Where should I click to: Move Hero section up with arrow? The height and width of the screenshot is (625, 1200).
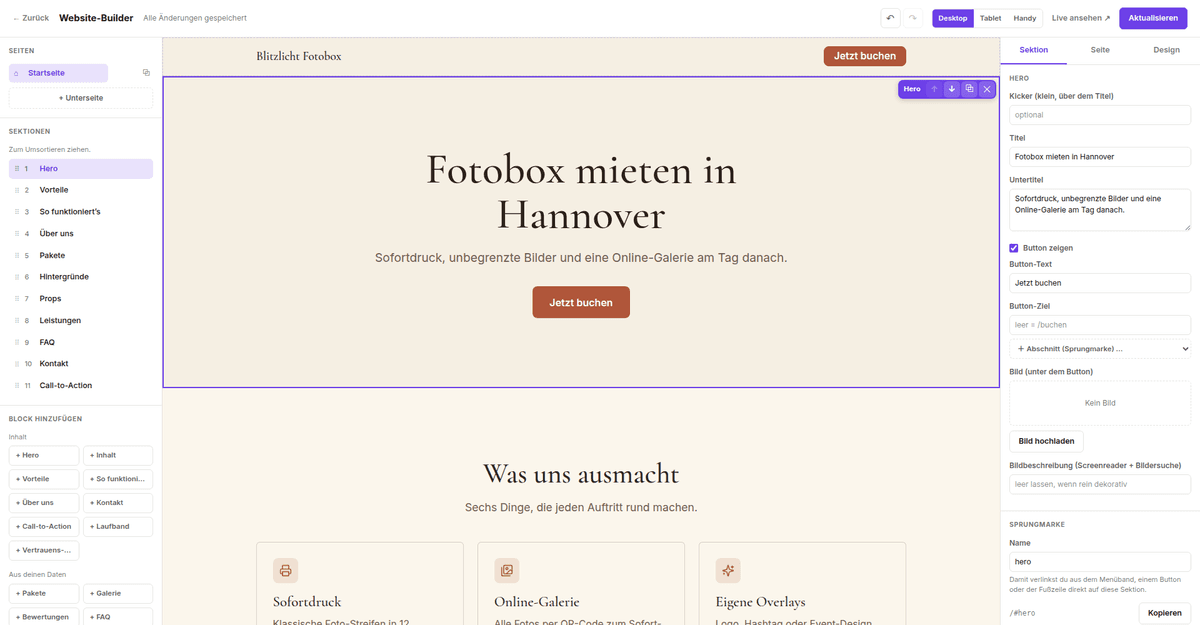coord(934,89)
